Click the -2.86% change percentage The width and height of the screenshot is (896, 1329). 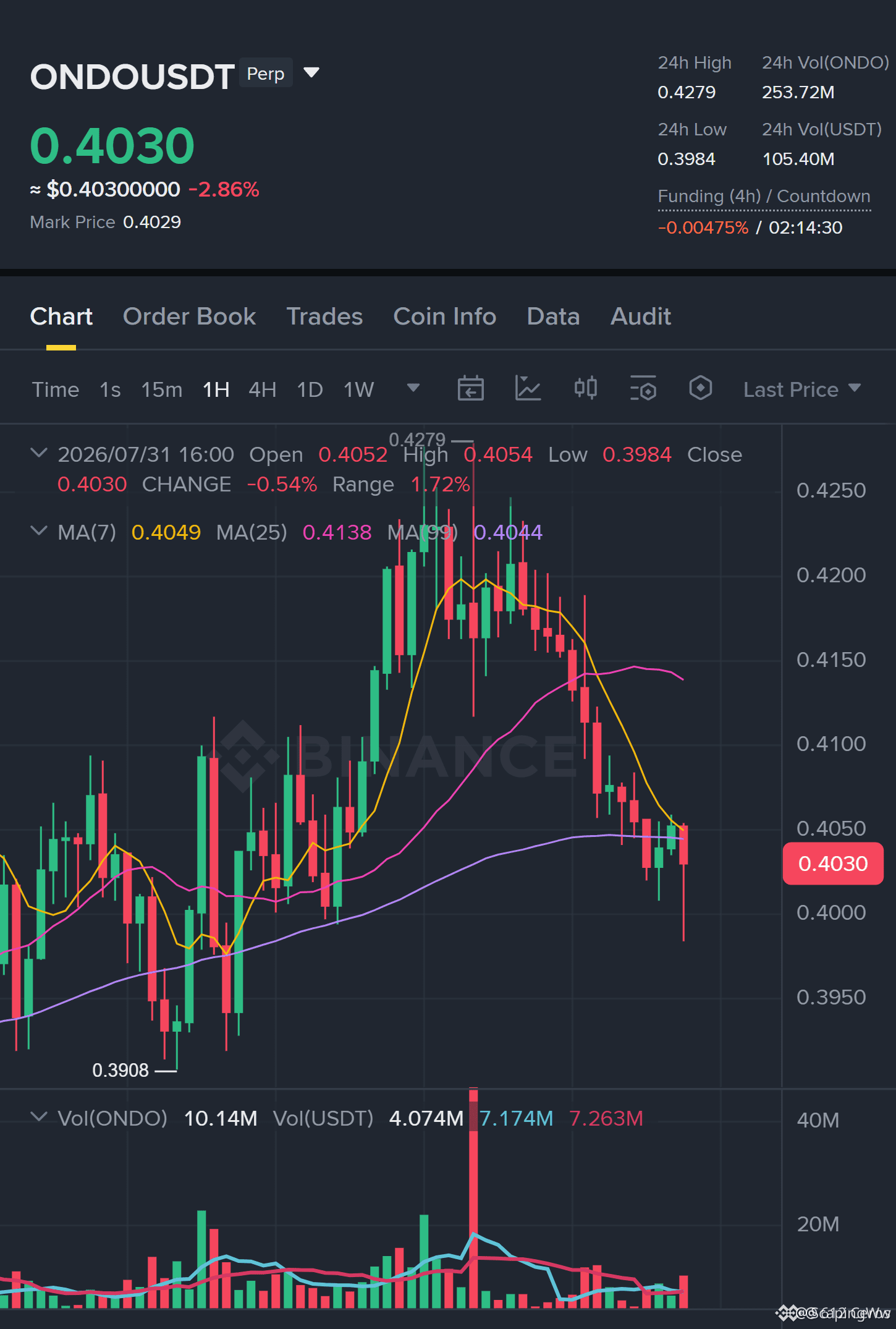tap(224, 189)
